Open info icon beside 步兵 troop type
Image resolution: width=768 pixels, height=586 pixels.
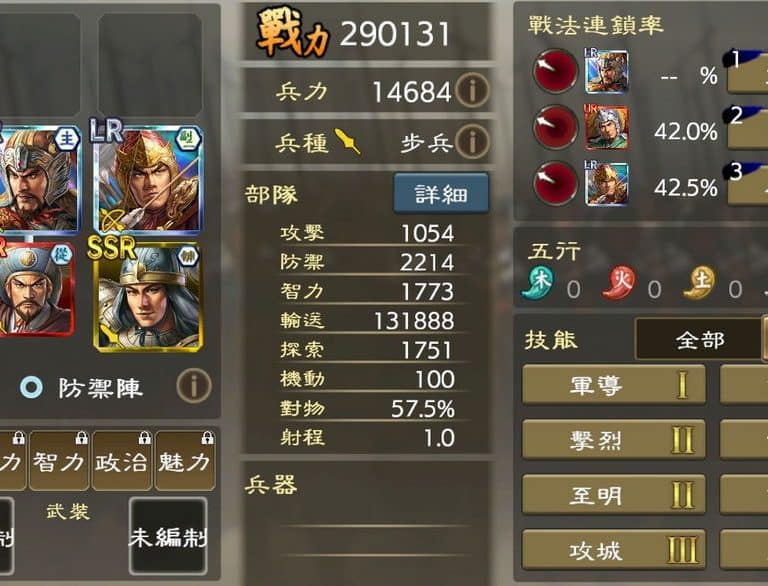coord(472,141)
